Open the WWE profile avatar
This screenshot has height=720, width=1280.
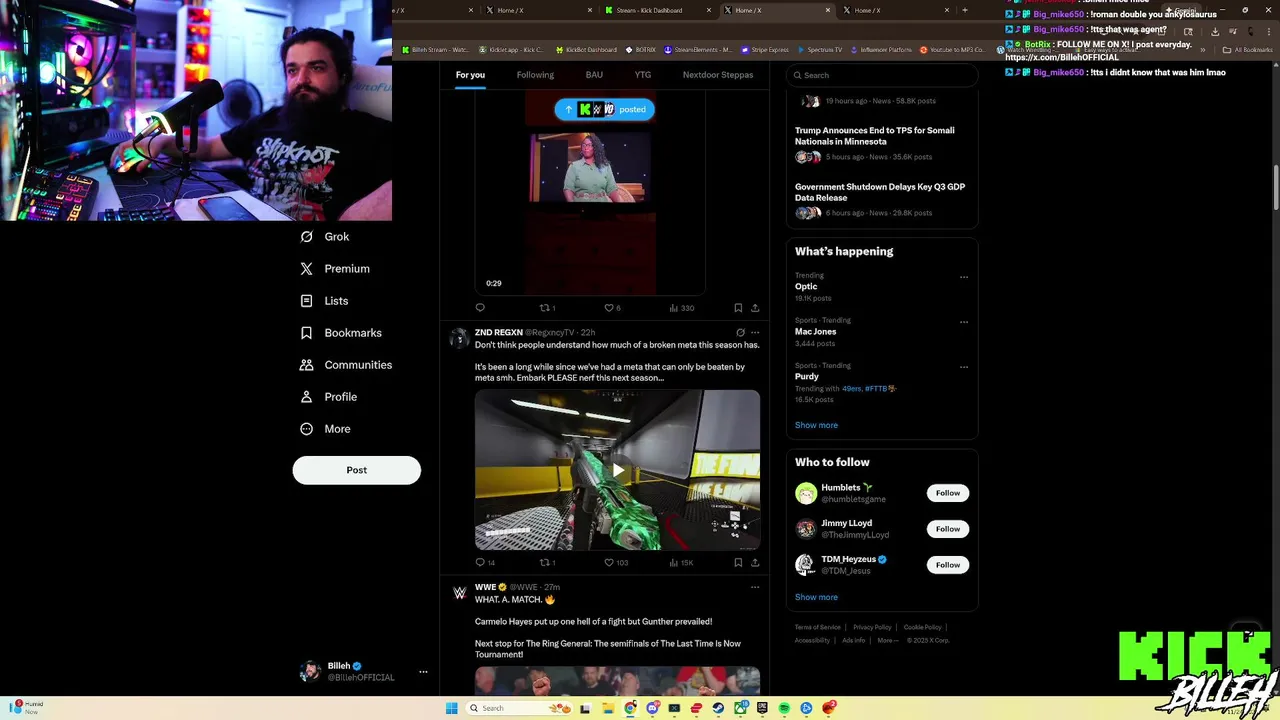tap(459, 593)
